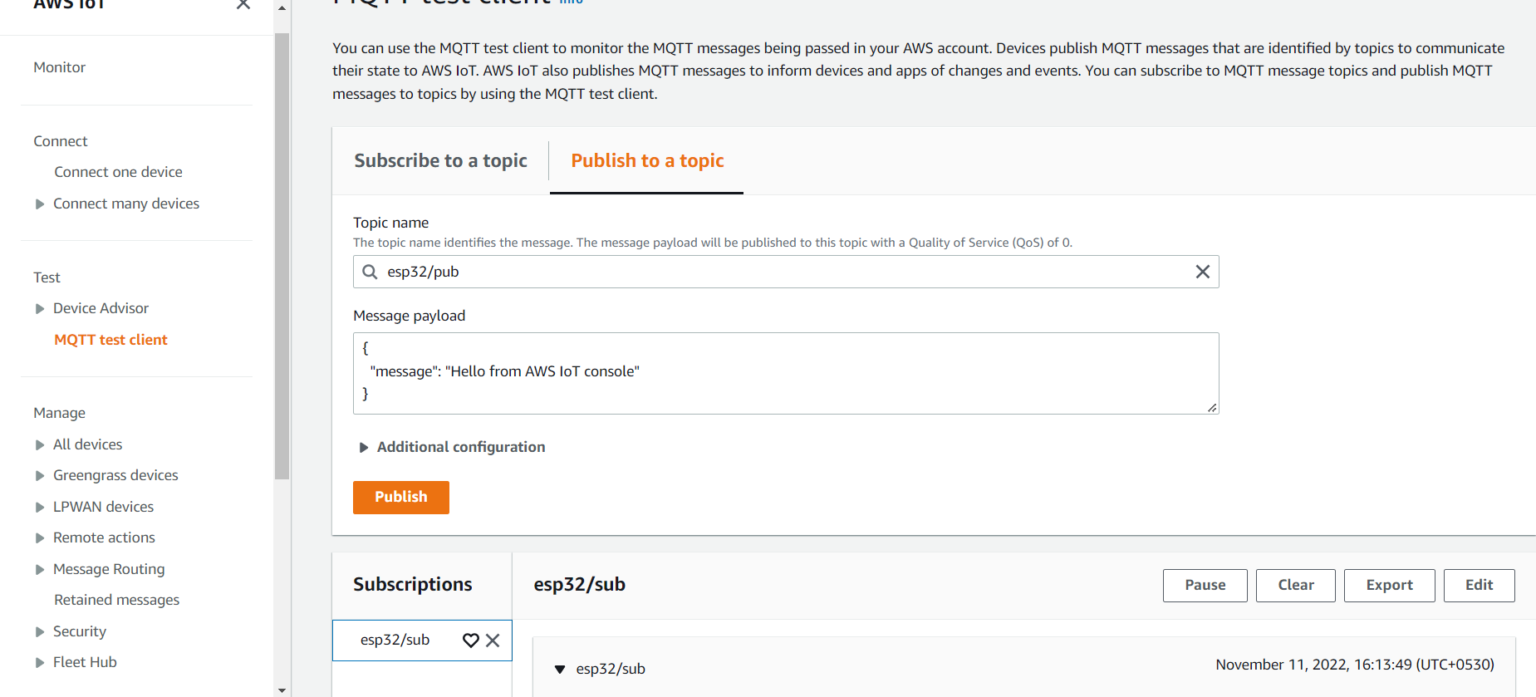The width and height of the screenshot is (1536, 697).
Task: Expand the Device Advisor section
Action: pos(38,308)
